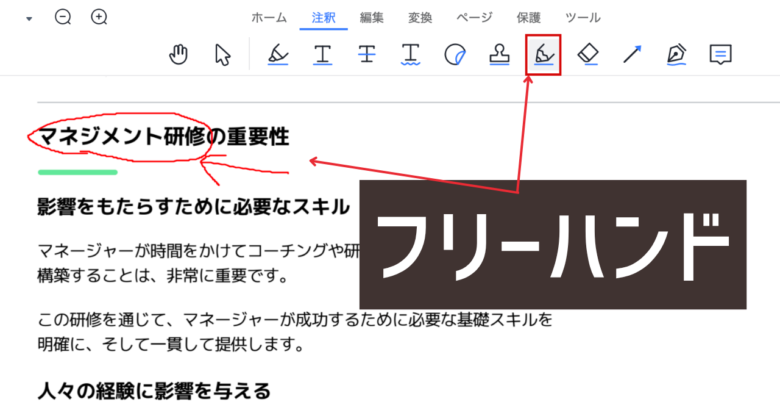Add a comment note with speech bubble
The width and height of the screenshot is (780, 410).
[x=720, y=54]
